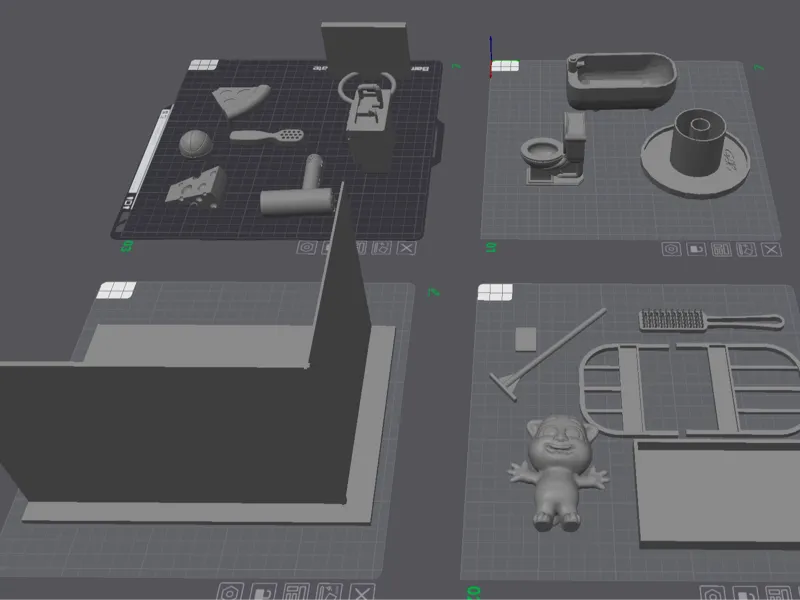
Task: Click the white grid icon on the dark pizza plate
Action: pos(204,65)
